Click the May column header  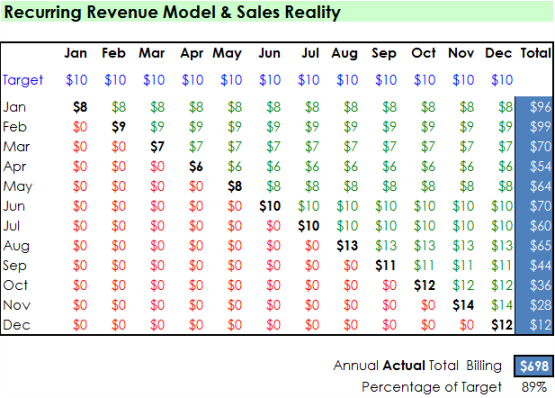click(x=227, y=54)
